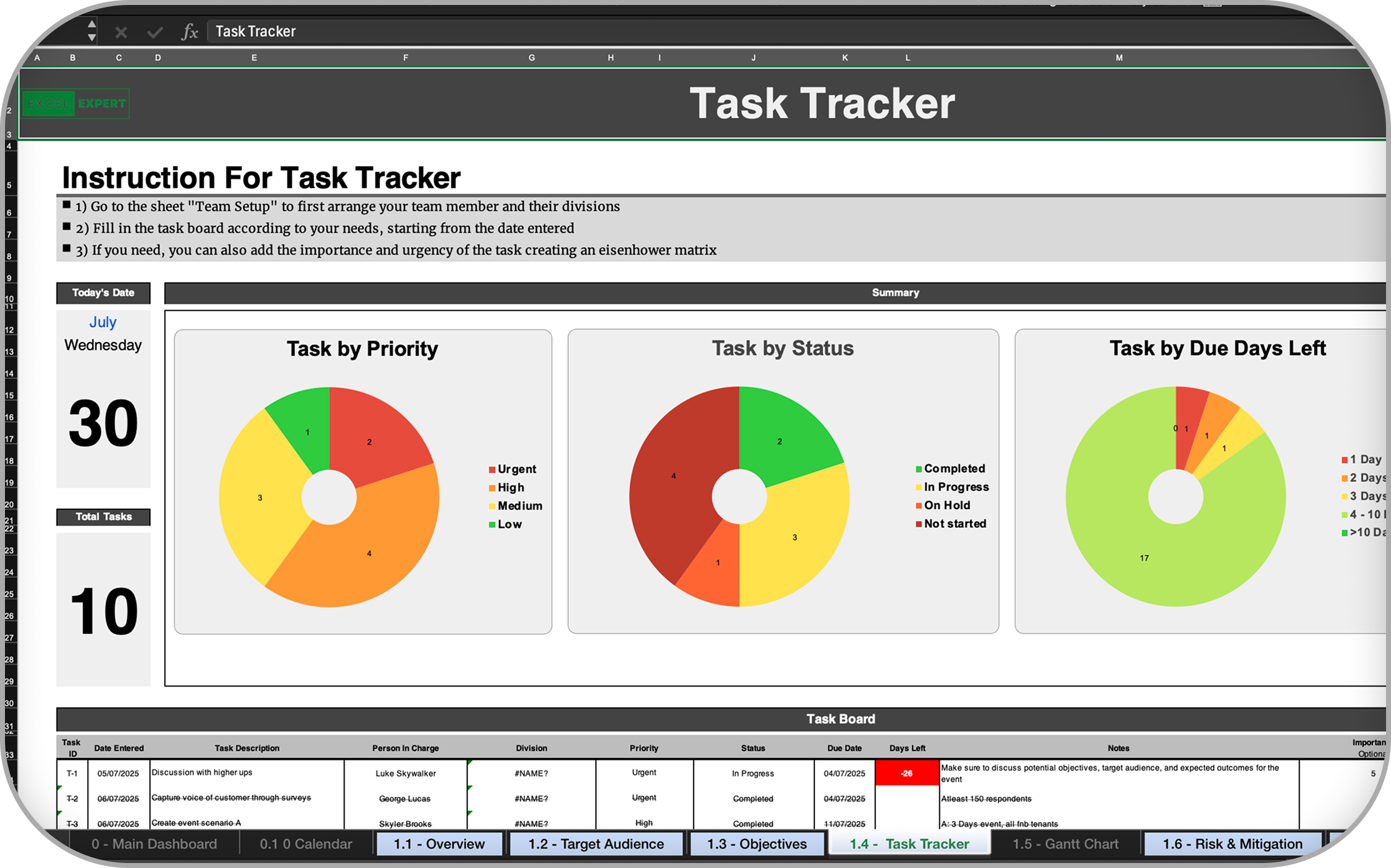Click the formula bar enter checkmark icon
The image size is (1391, 868).
click(x=154, y=32)
